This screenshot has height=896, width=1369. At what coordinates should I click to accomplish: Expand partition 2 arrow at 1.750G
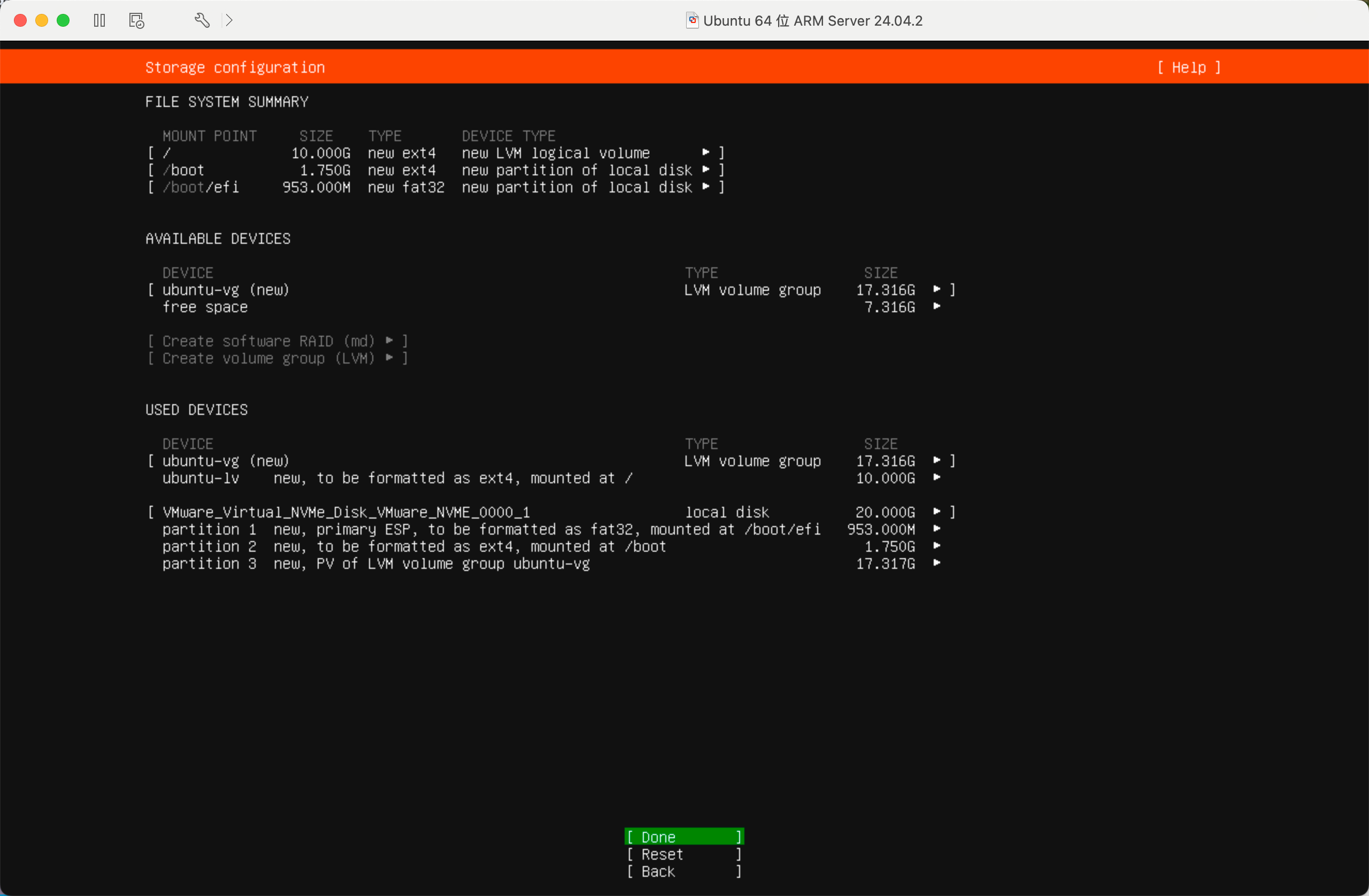pos(937,546)
